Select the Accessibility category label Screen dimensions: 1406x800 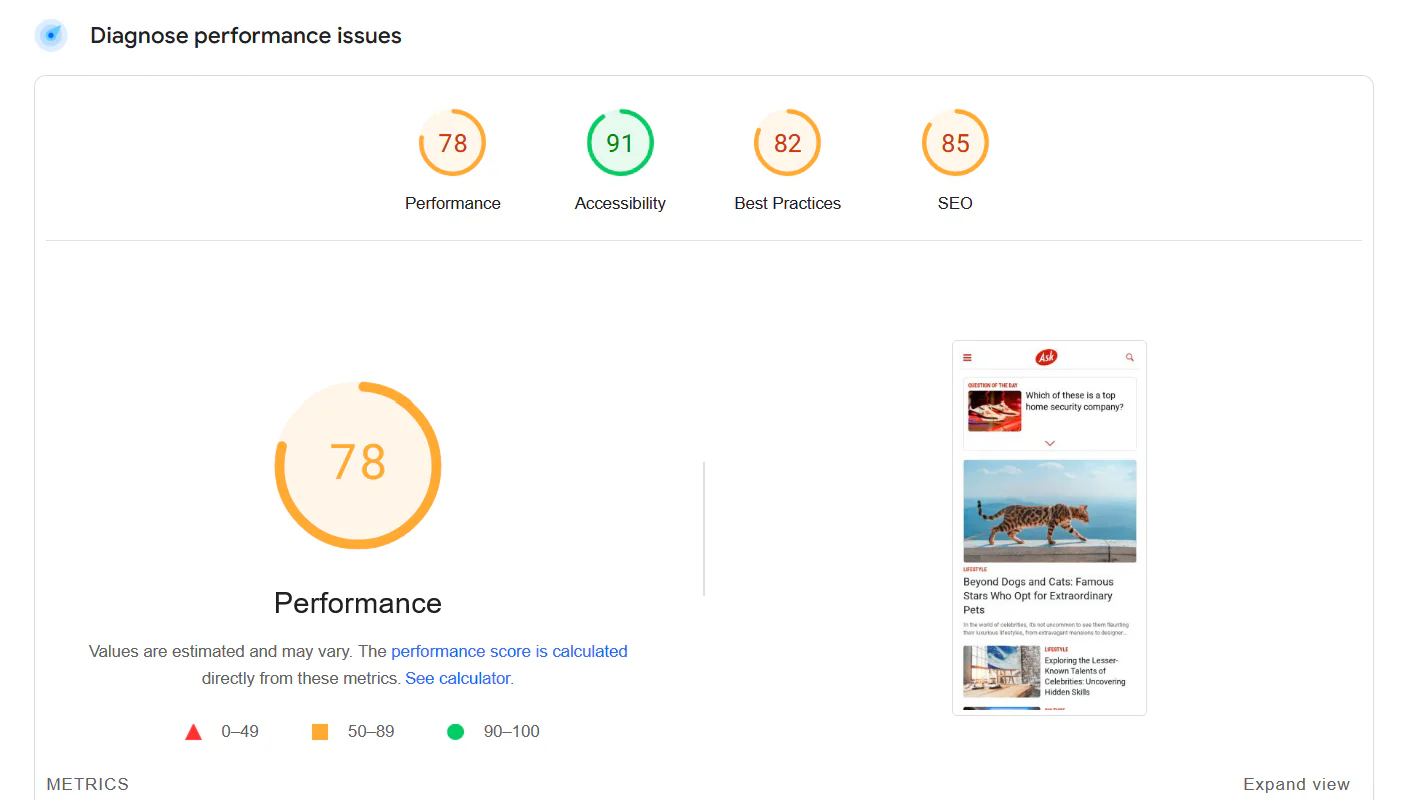click(x=620, y=203)
